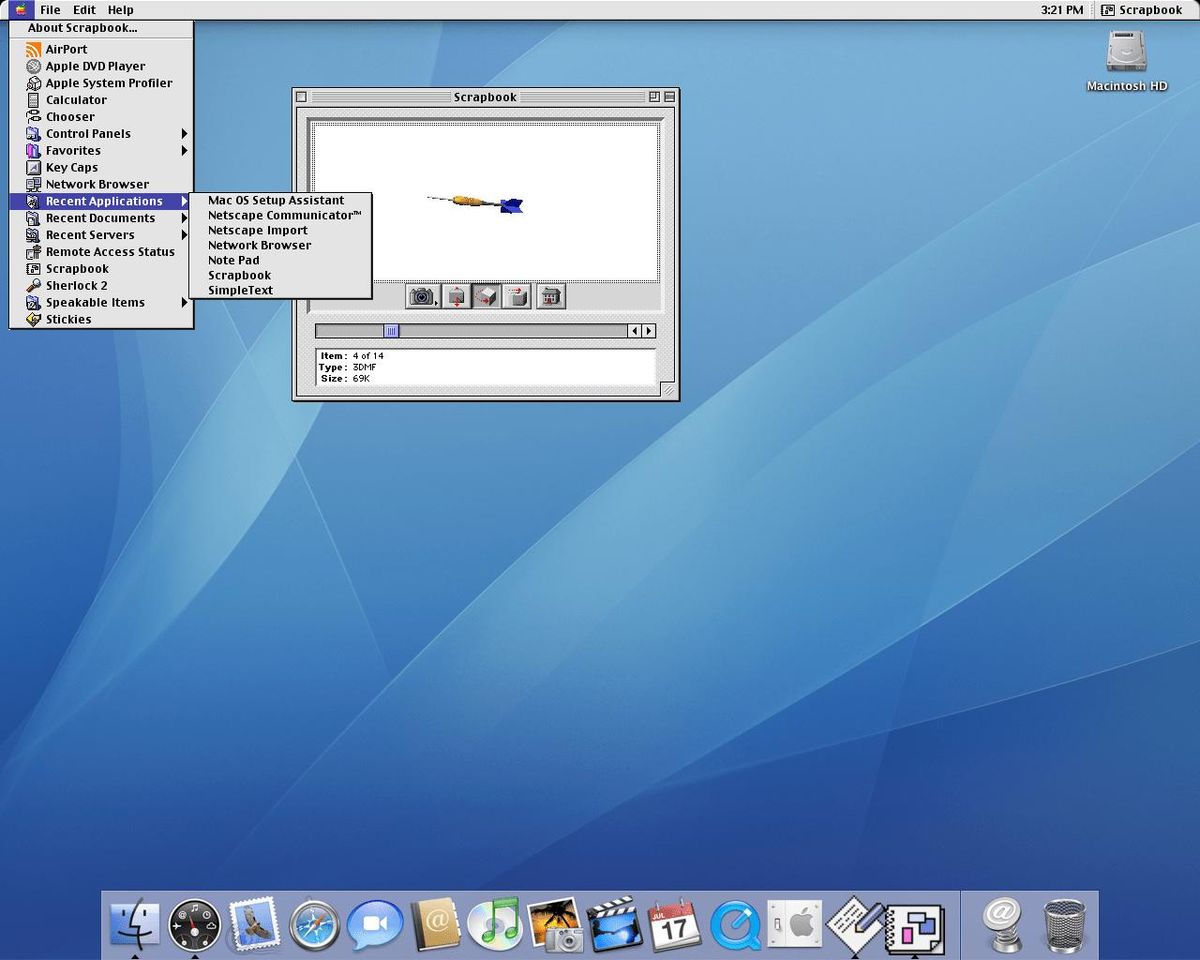The width and height of the screenshot is (1200, 960).
Task: Open Mail from the Dock
Action: point(255,924)
